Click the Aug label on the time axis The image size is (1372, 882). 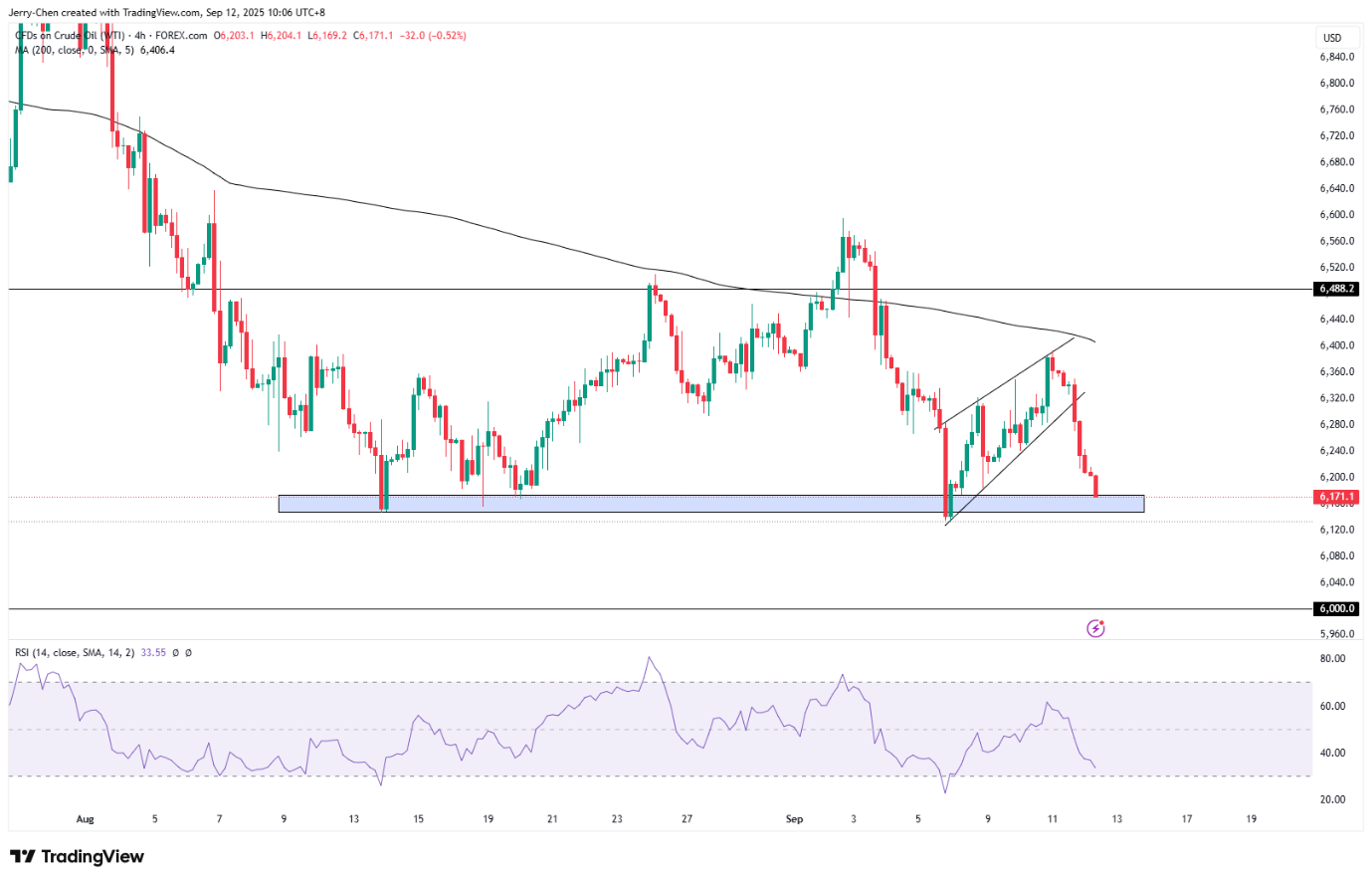tap(85, 819)
